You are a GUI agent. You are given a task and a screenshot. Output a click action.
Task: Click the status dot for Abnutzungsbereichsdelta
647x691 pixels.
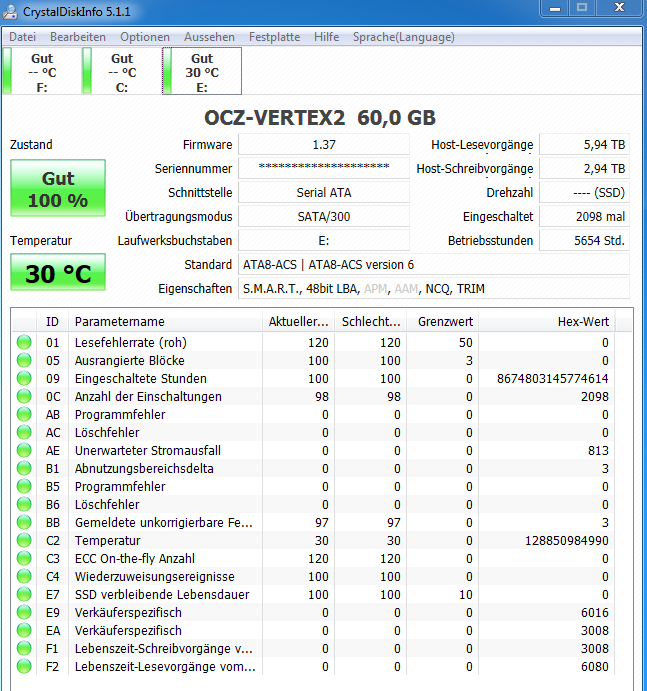[24, 468]
